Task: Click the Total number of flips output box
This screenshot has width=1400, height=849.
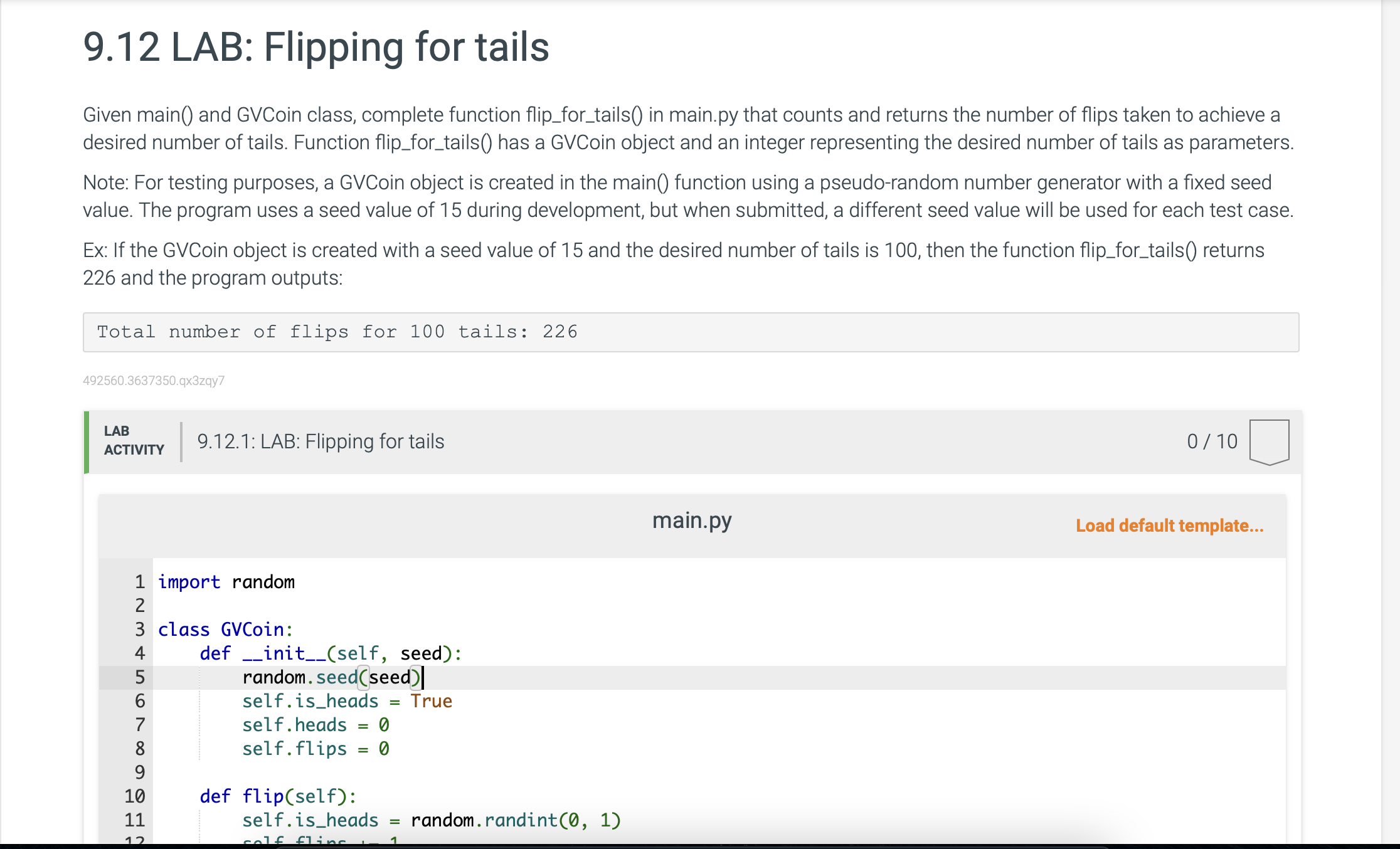Action: point(337,331)
